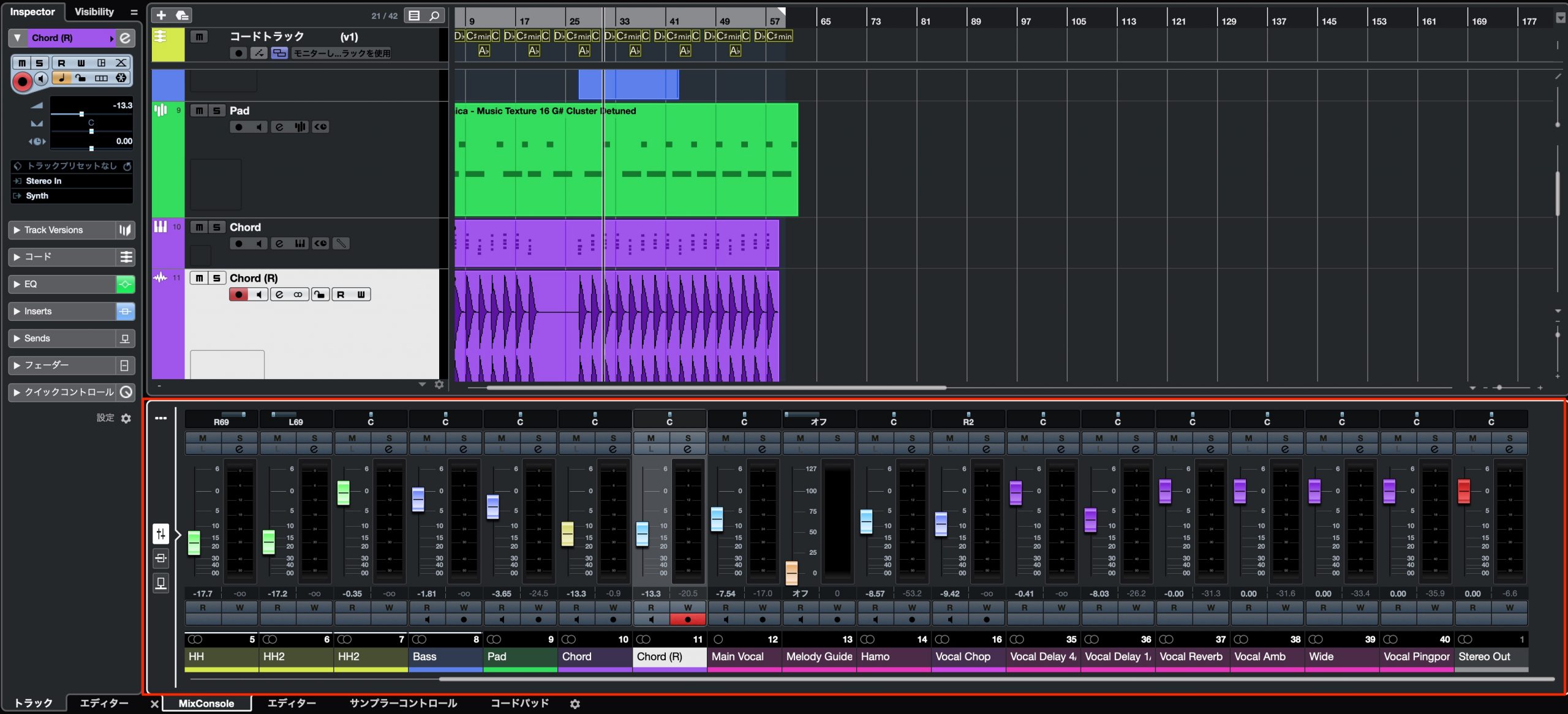This screenshot has width=1568, height=714.
Task: Open Edit Instrument keyboard icon on Chord track
Action: [300, 244]
